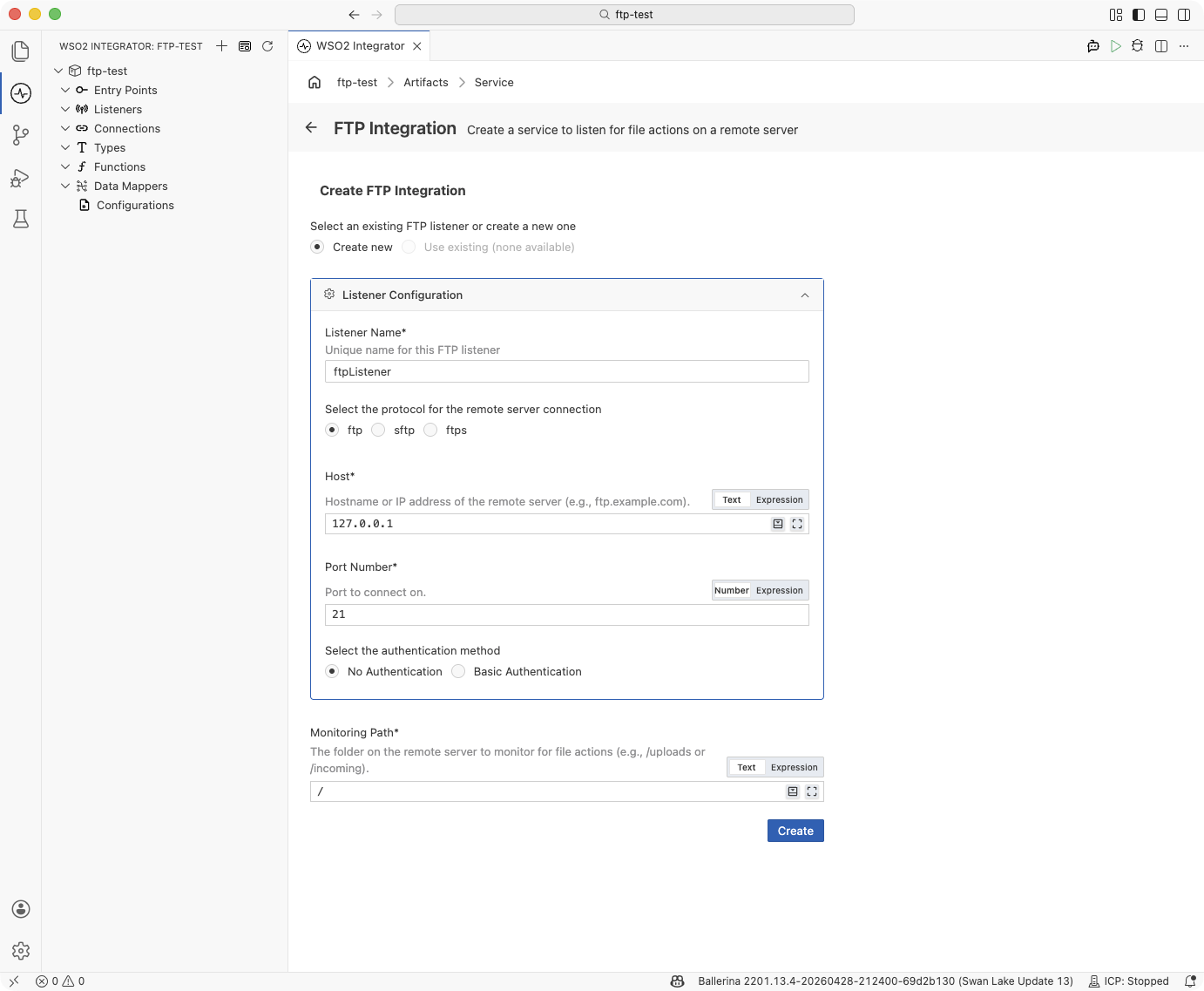Image resolution: width=1204 pixels, height=991 pixels.
Task: Expand the Data Mappers tree node
Action: pyautogui.click(x=65, y=186)
